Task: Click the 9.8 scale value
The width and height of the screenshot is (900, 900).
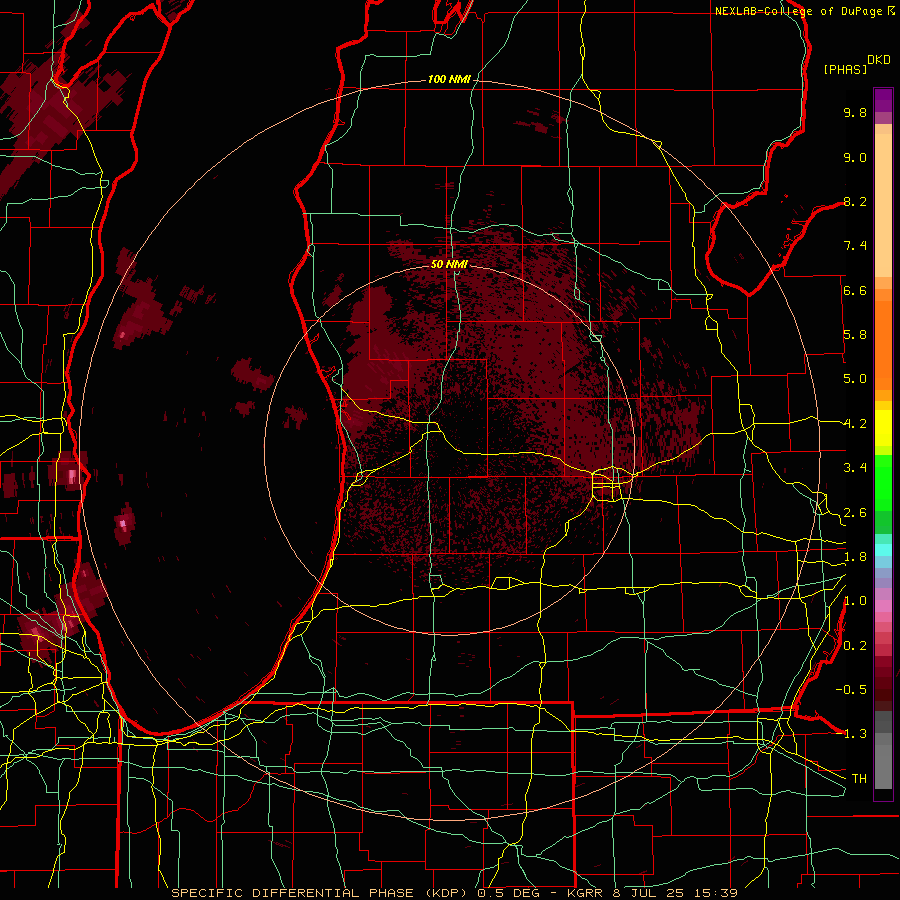Action: click(855, 112)
